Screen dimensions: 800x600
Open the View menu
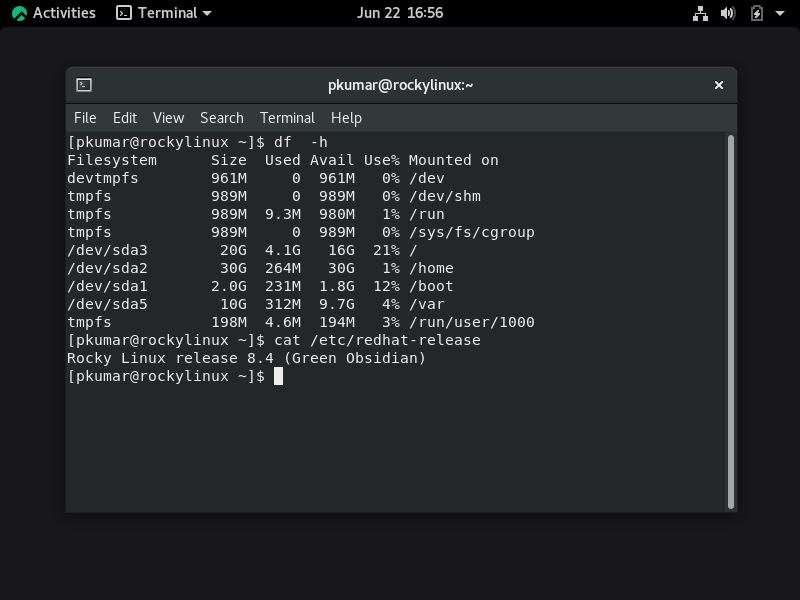tap(167, 118)
